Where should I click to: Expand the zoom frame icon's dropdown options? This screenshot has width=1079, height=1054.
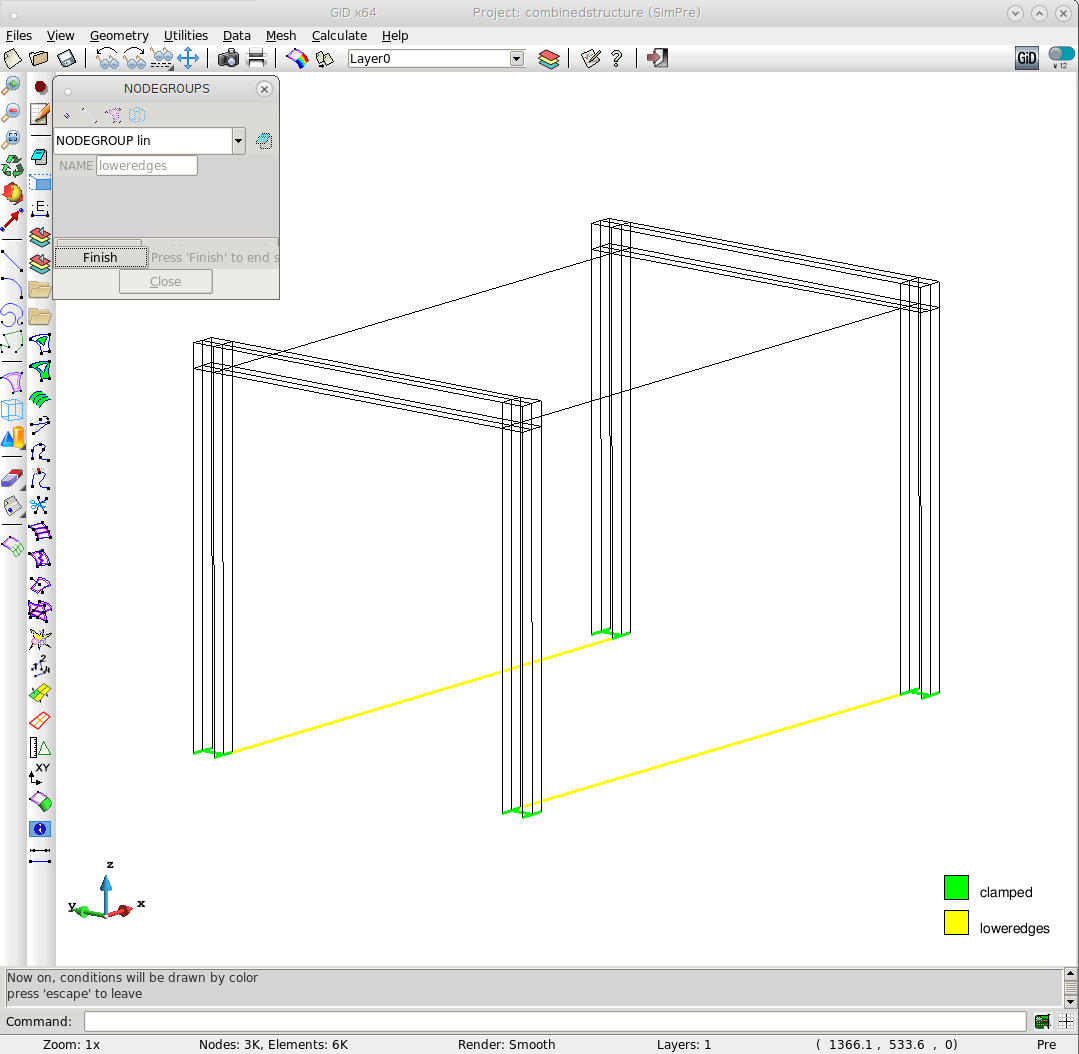point(12,138)
